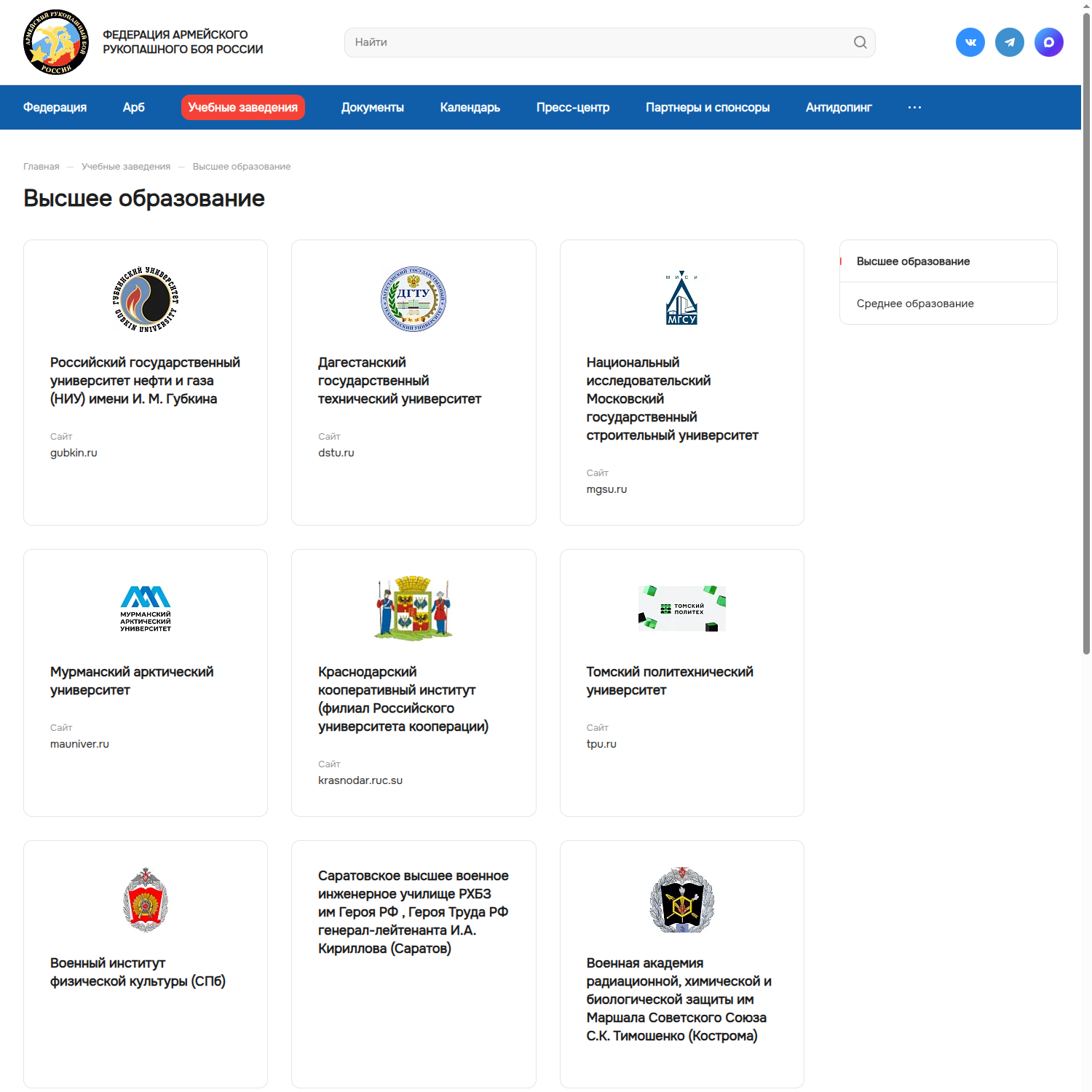Open the krasnodar.ruc.su website link

360,780
